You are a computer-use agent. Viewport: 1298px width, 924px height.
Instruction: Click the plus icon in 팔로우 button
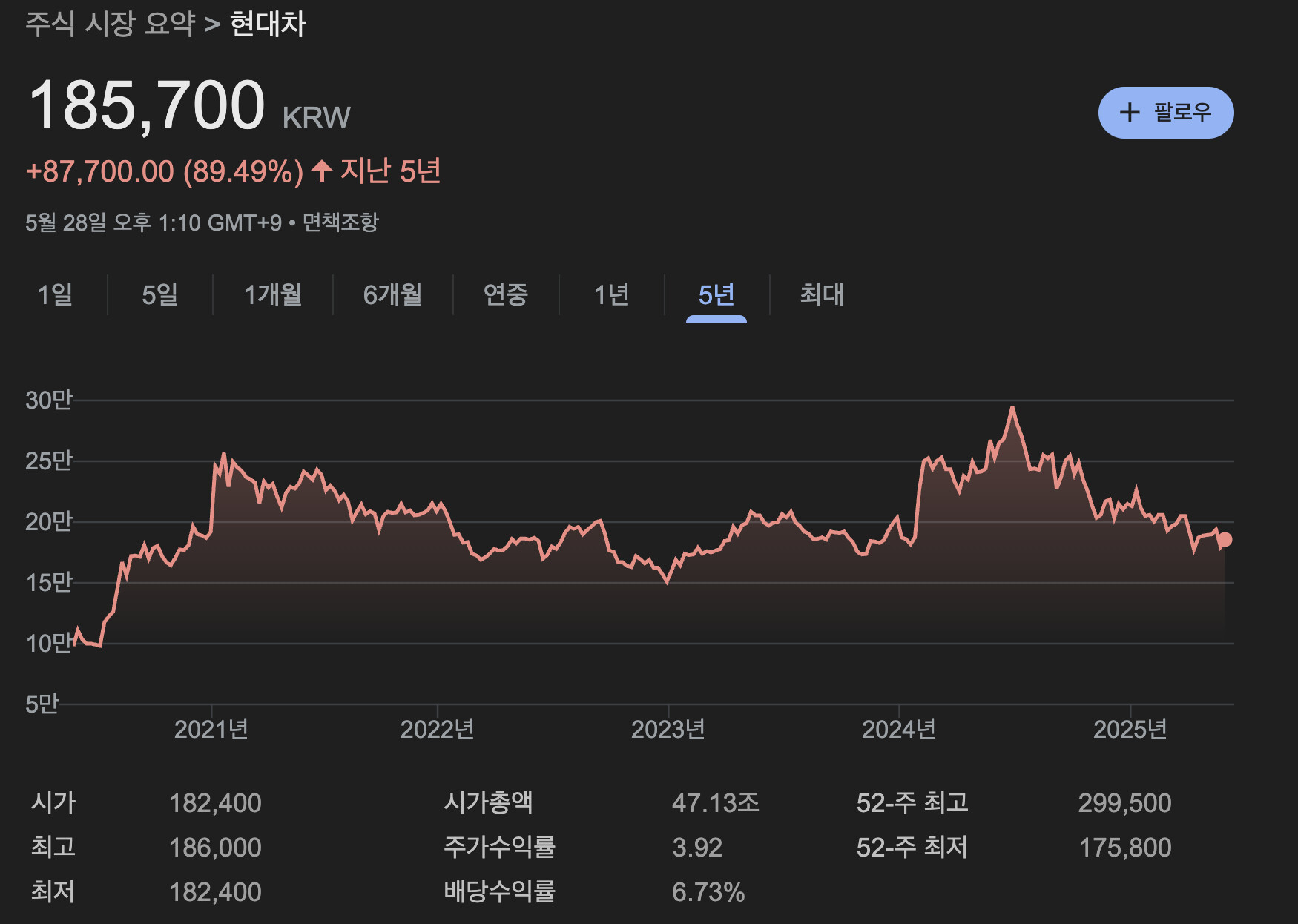click(x=1129, y=113)
